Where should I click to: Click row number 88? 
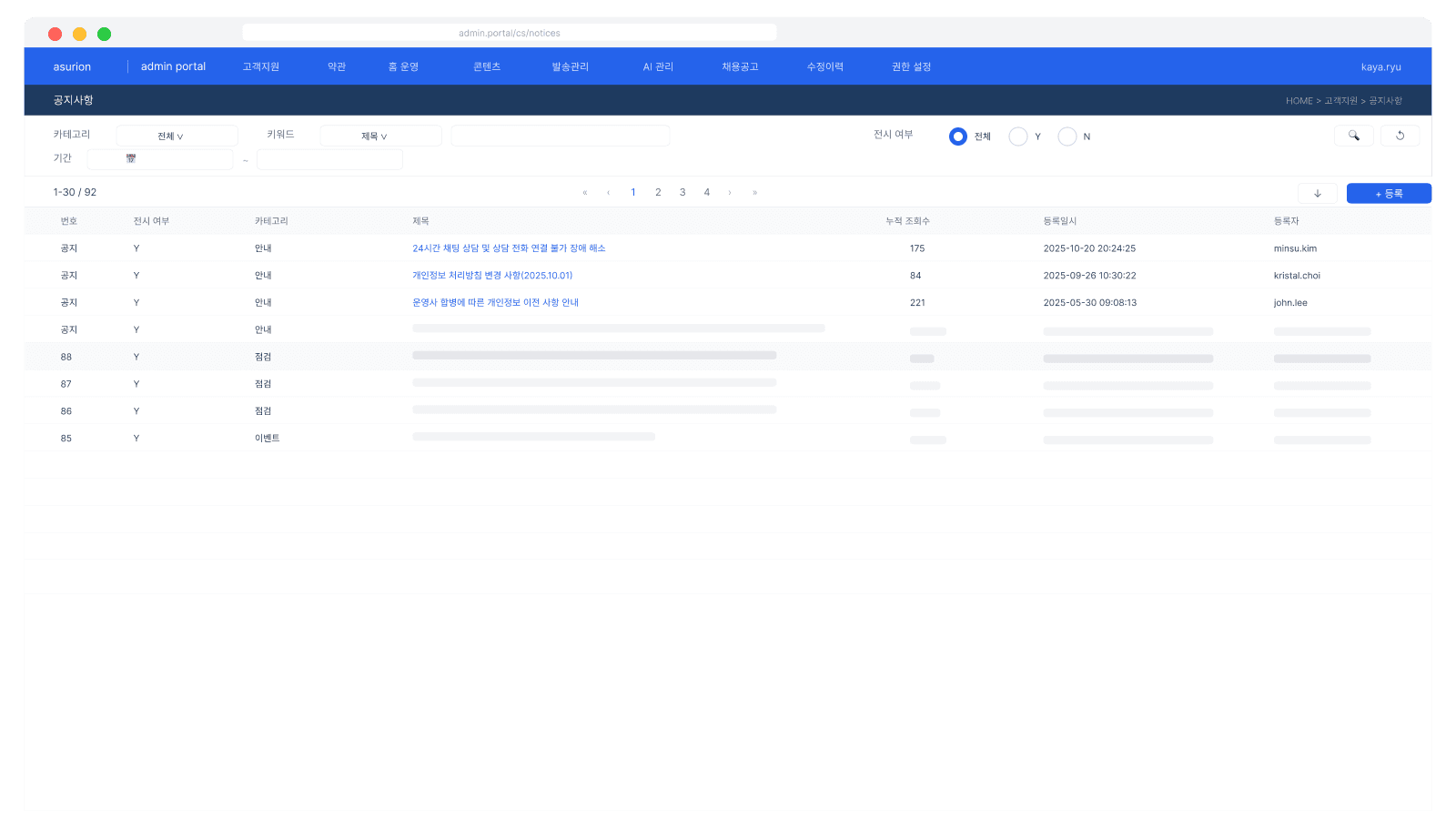point(66,358)
